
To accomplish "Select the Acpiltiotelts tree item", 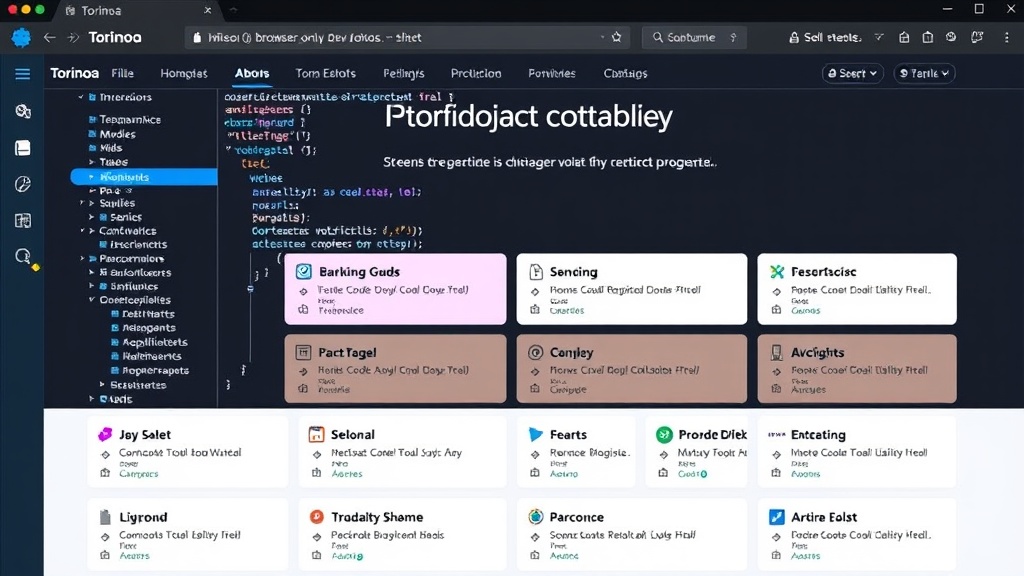I will point(155,342).
